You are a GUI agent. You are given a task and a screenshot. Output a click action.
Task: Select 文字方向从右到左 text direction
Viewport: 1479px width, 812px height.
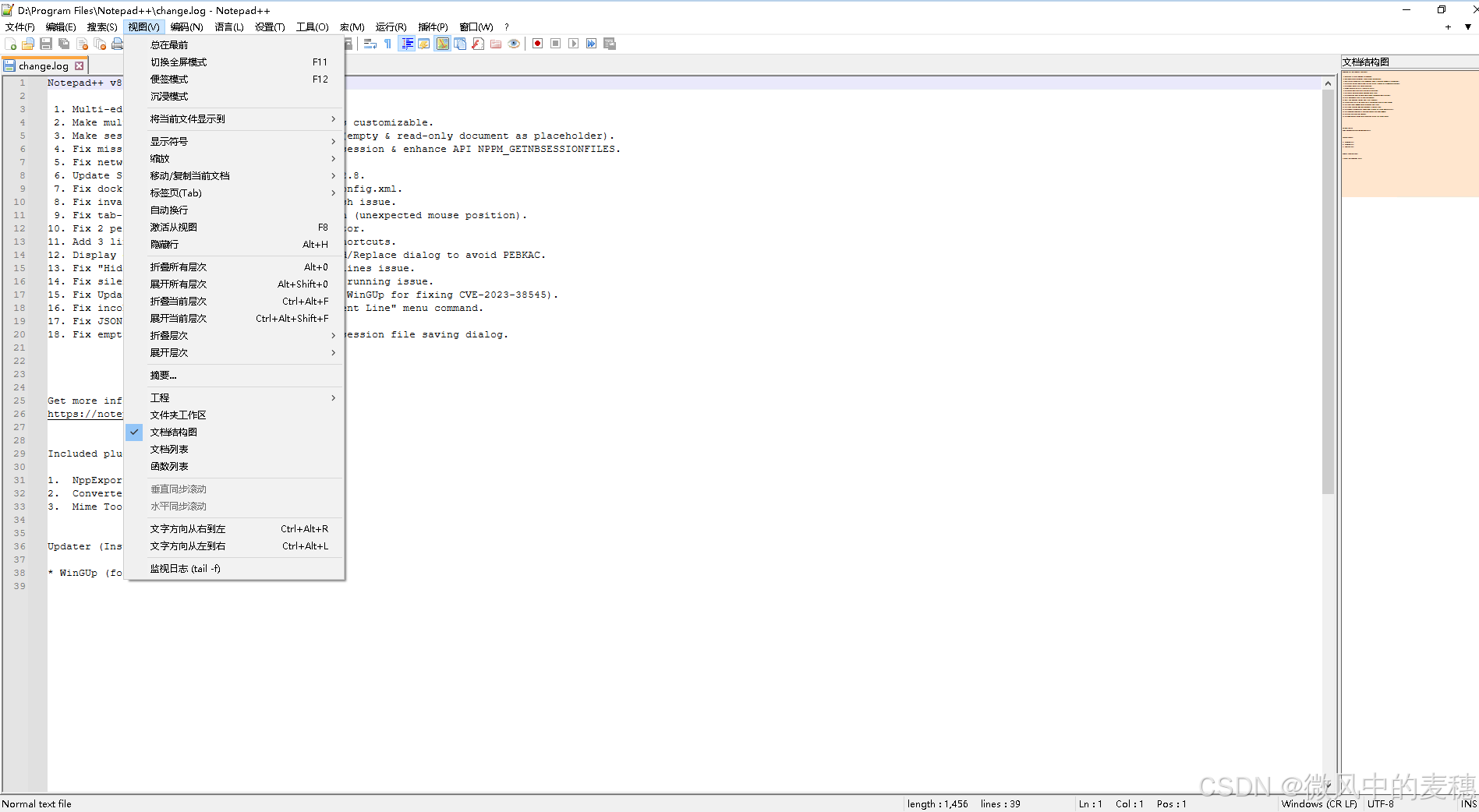[234, 529]
